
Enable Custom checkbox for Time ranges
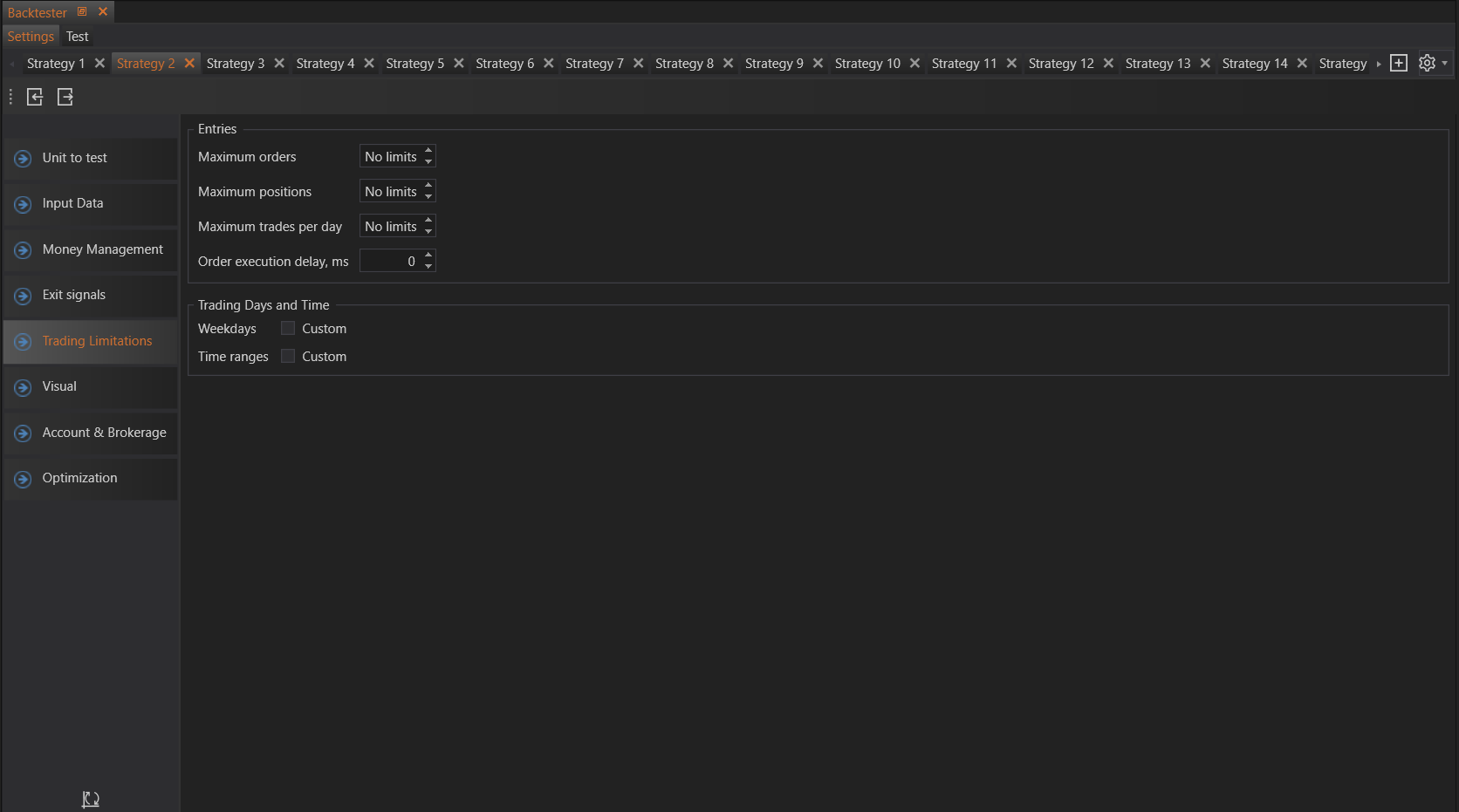coord(288,357)
